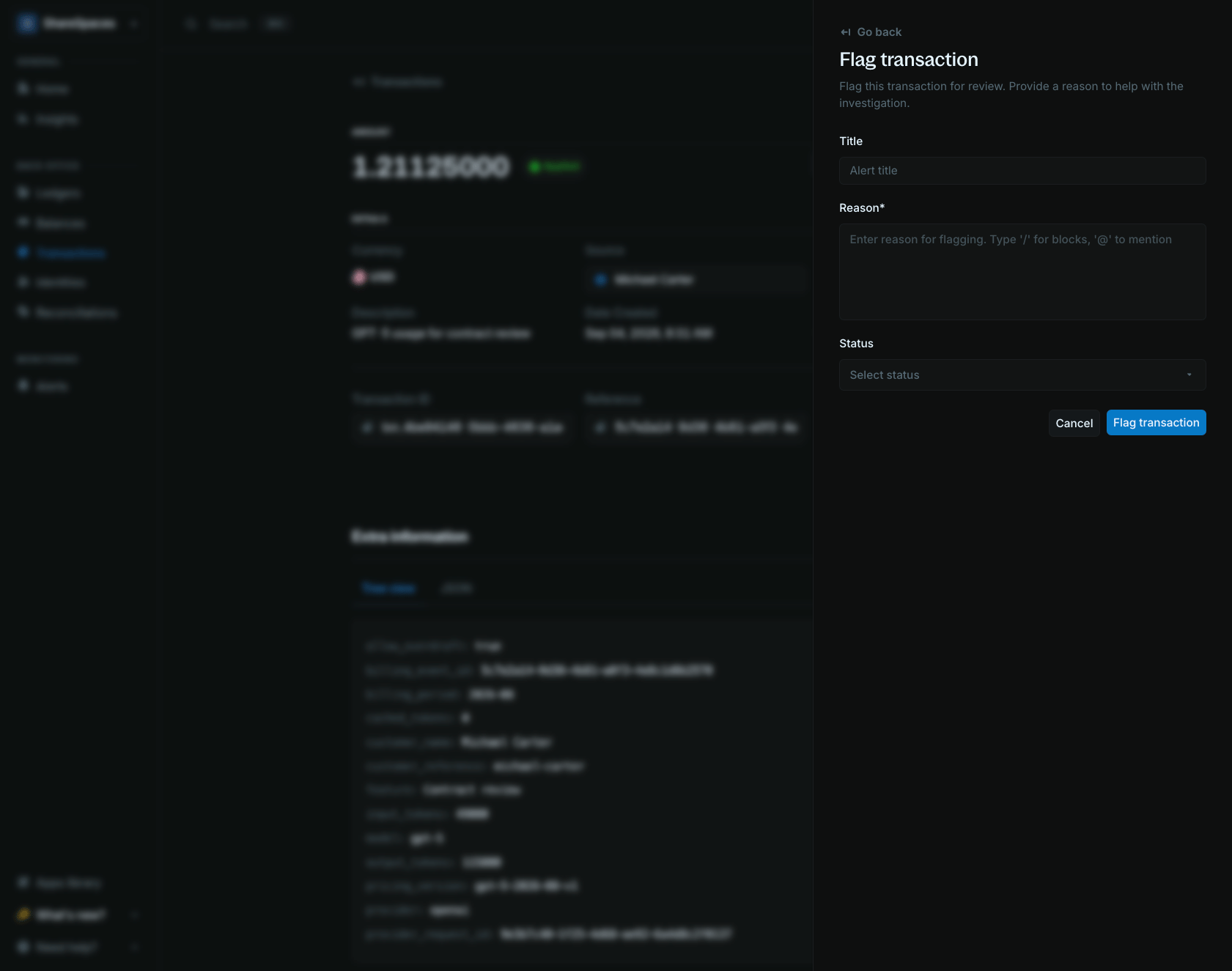The image size is (1232, 971).
Task: Click into the Reason text area
Action: (x=1022, y=272)
